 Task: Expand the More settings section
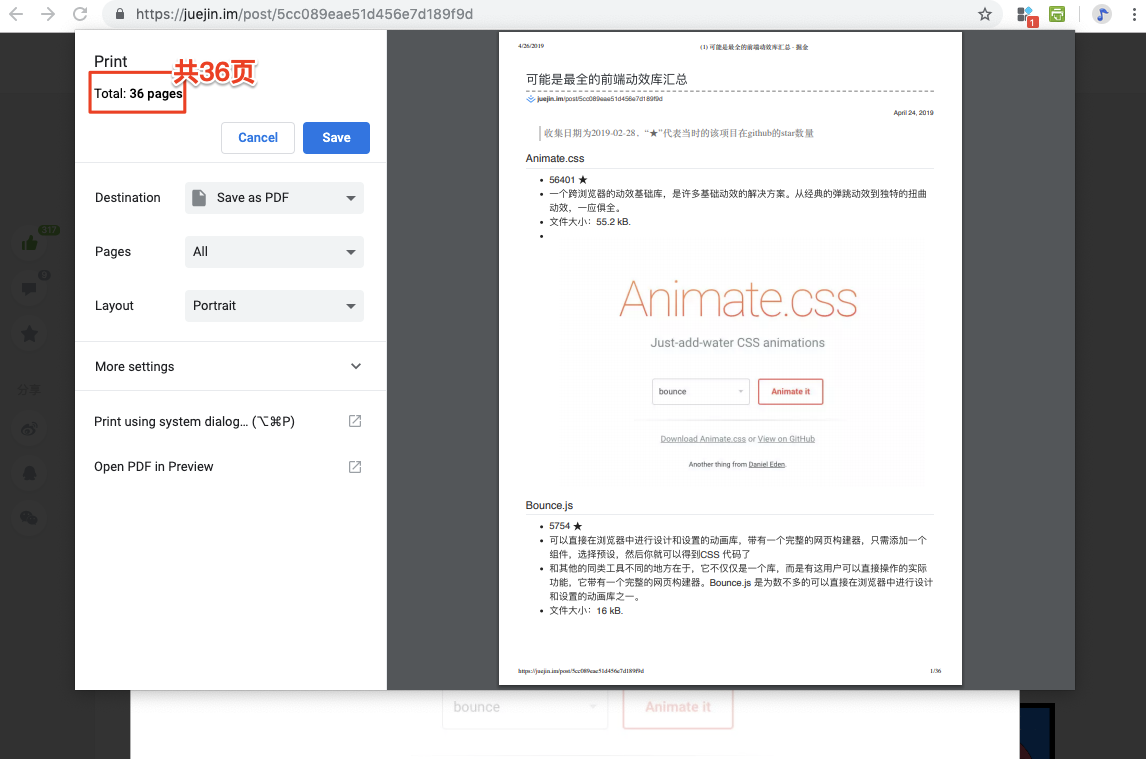coord(228,366)
